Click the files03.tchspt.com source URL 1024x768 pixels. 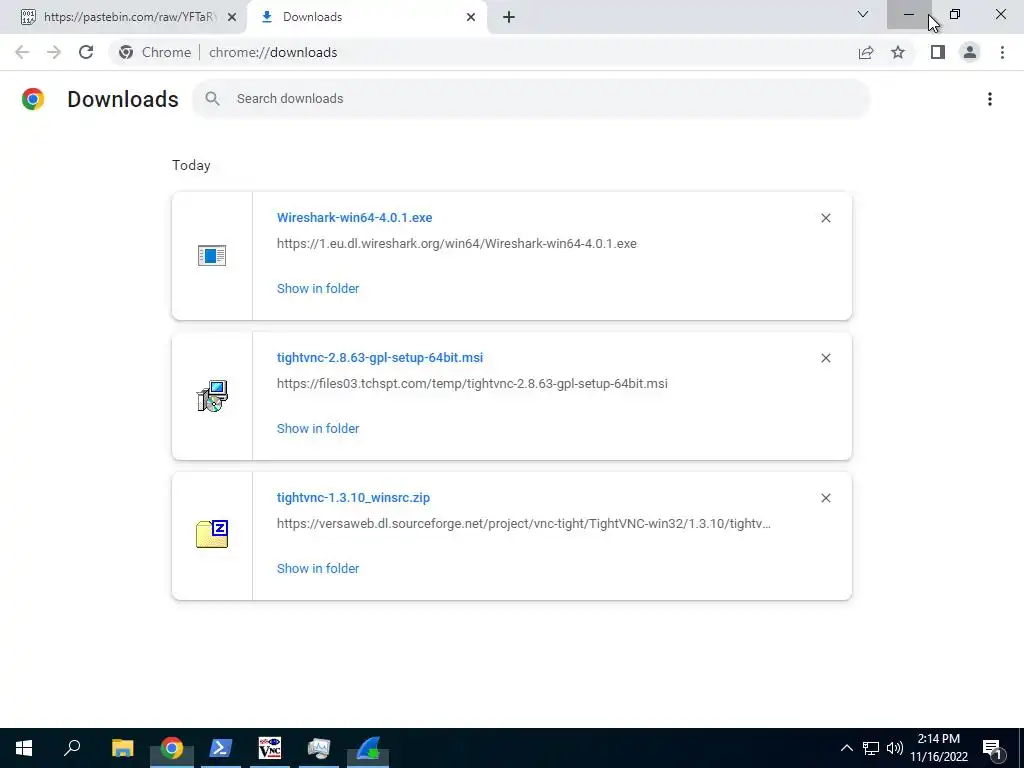pos(472,383)
